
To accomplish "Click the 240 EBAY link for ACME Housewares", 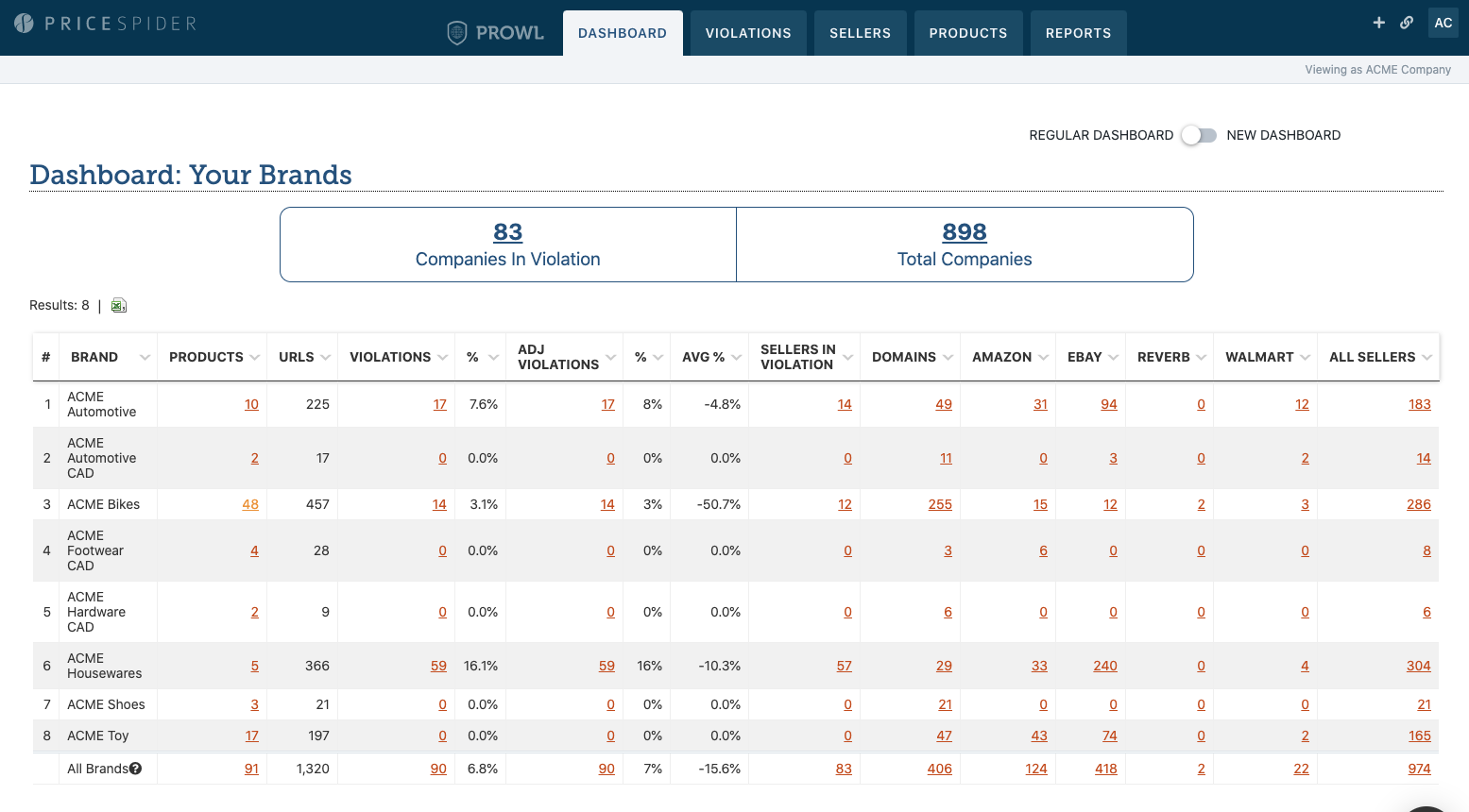I will click(1105, 666).
